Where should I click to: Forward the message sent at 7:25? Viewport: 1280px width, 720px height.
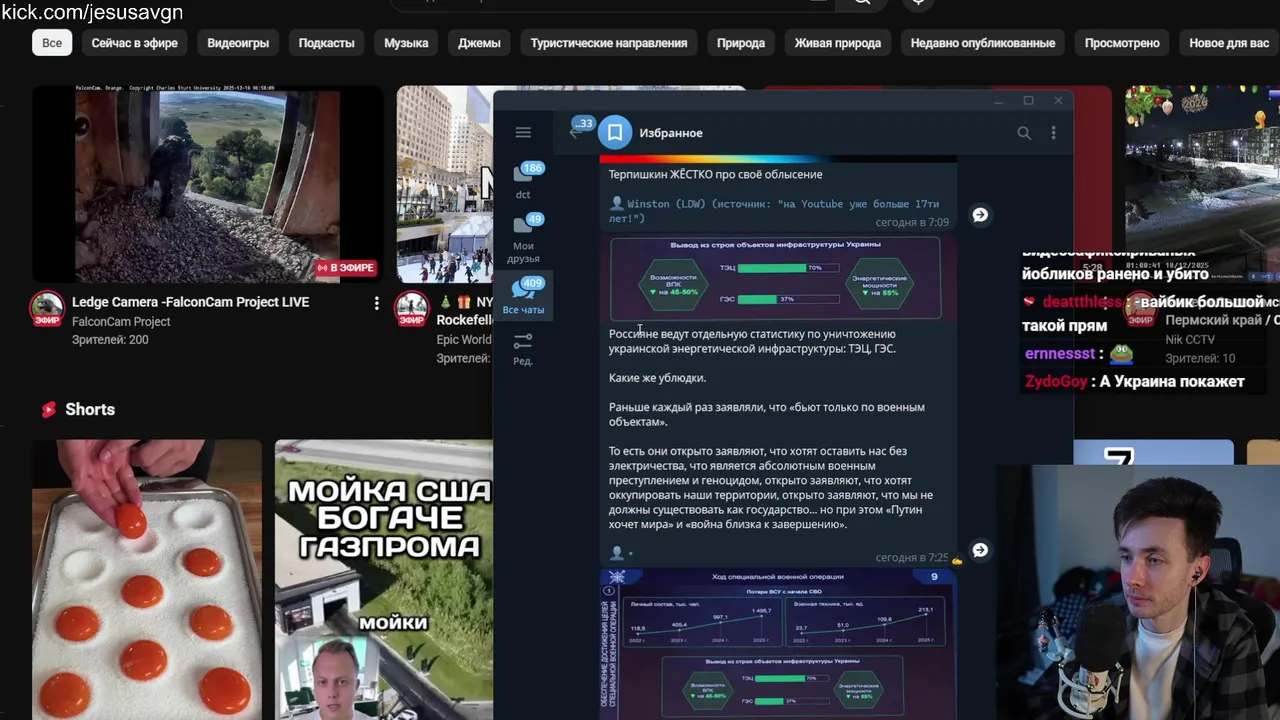click(980, 550)
